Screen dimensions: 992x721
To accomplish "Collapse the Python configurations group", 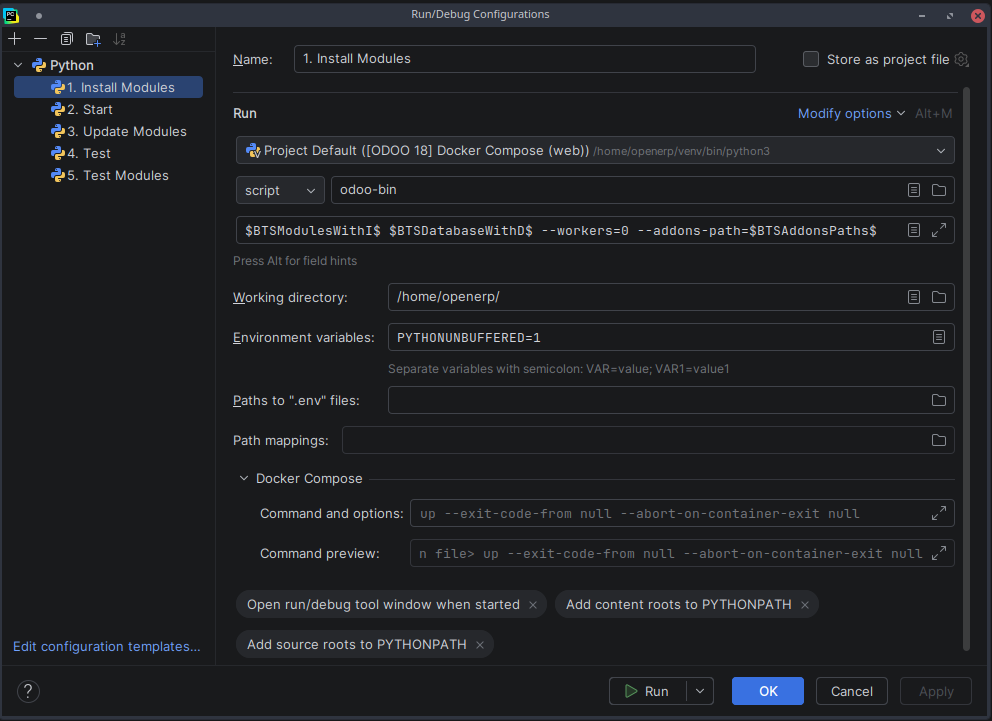I will 18,65.
